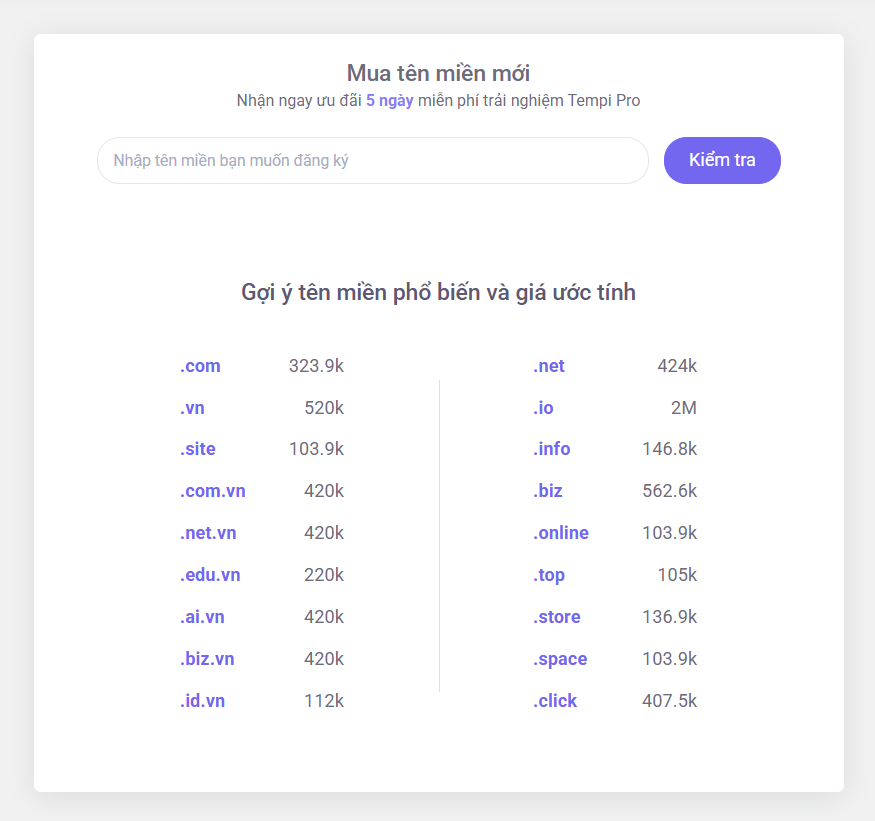The width and height of the screenshot is (875, 821).
Task: Choose the .edu.vn domain link
Action: tap(210, 575)
